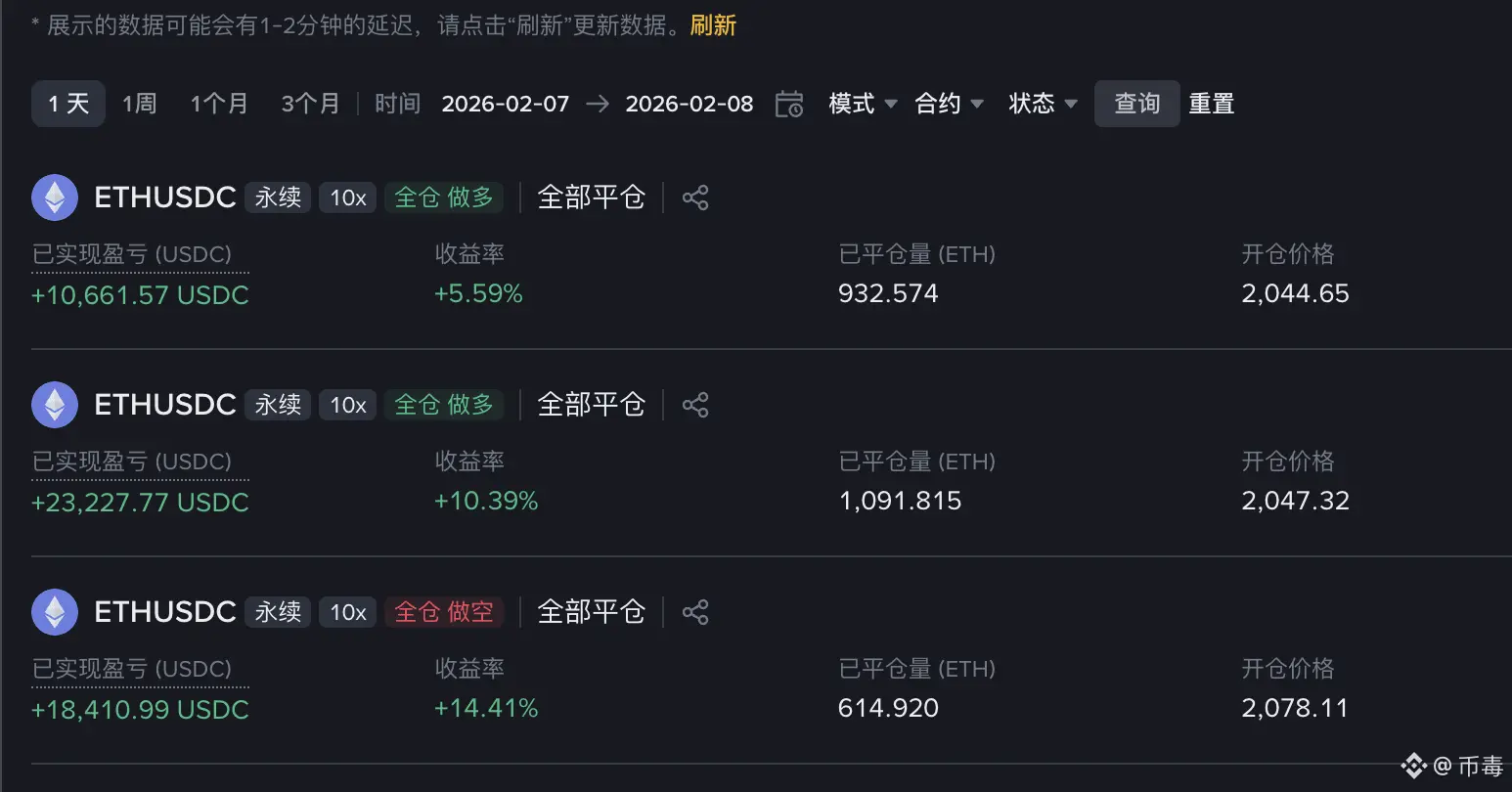This screenshot has height=792, width=1512.
Task: Click the first ETHUSDC Ethereum coin icon
Action: (x=55, y=198)
